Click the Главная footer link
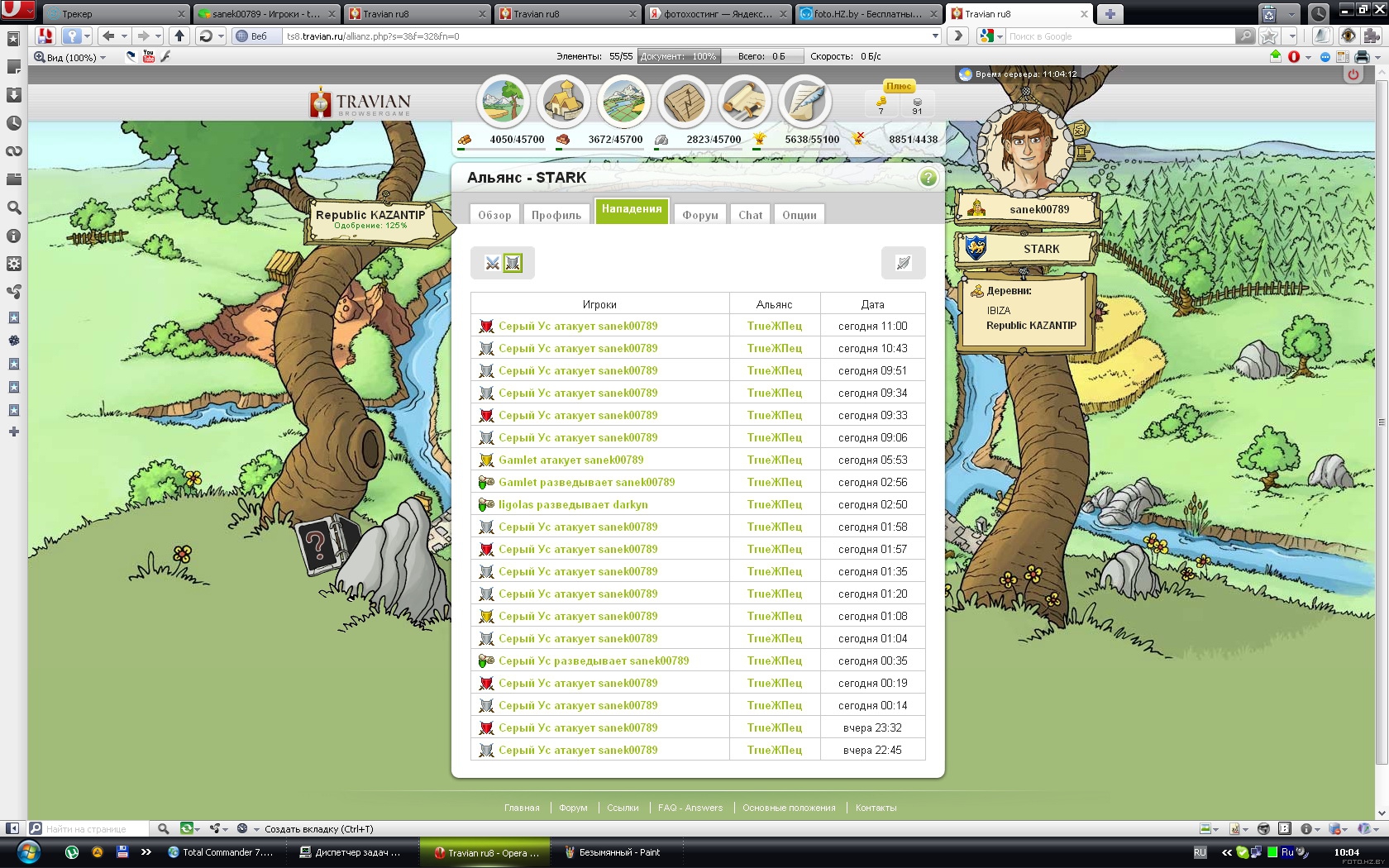This screenshot has width=1389, height=868. click(x=522, y=808)
